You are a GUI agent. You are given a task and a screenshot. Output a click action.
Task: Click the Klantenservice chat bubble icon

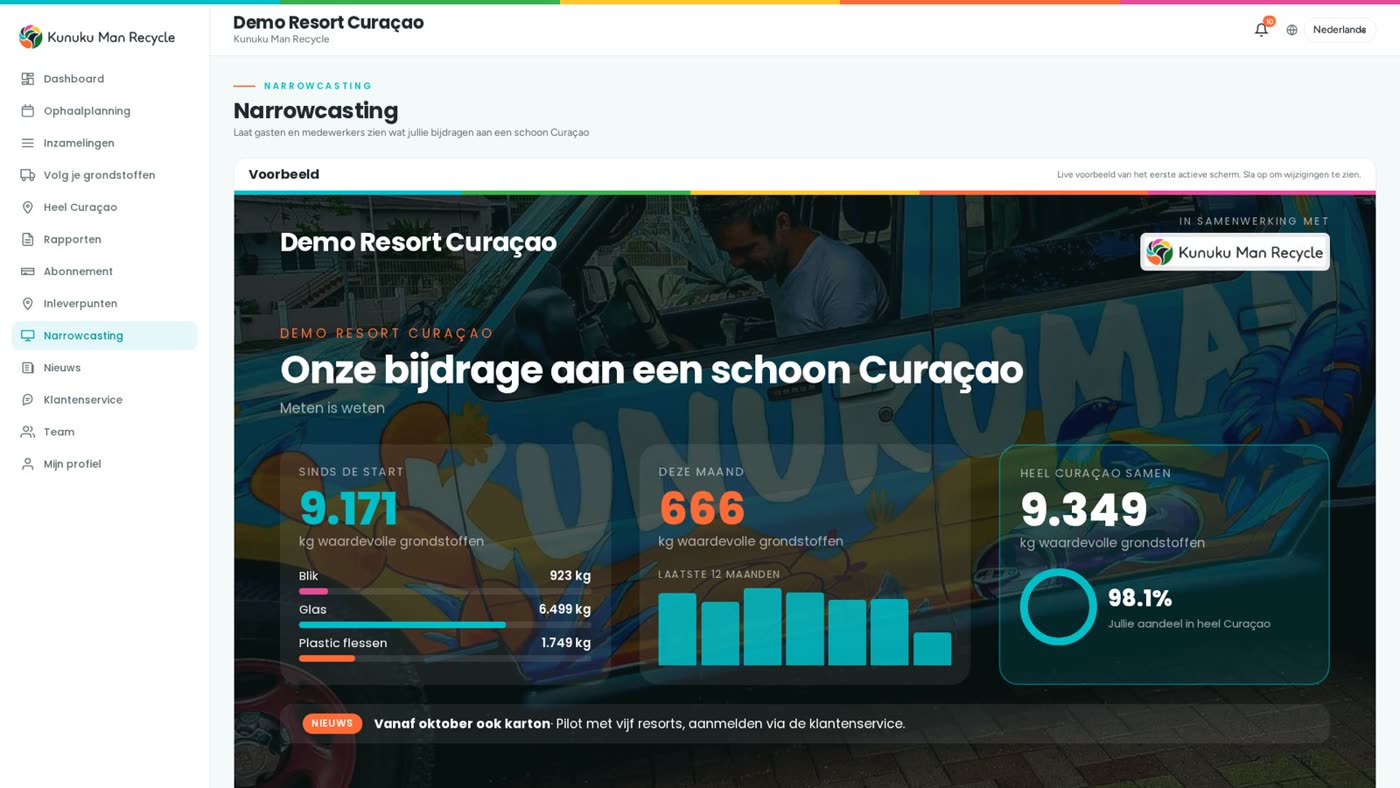28,399
